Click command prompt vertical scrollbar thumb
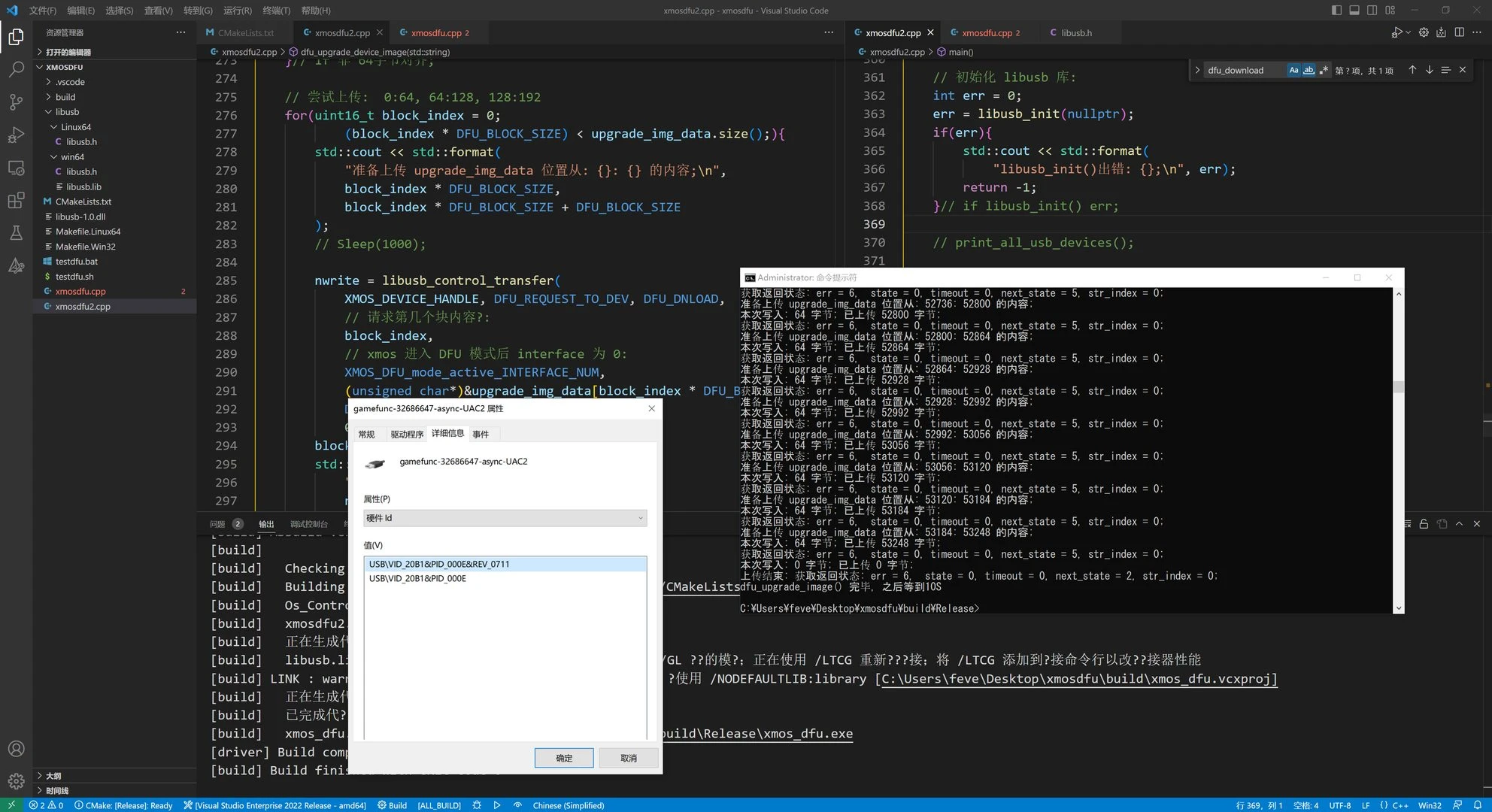 coord(1399,387)
